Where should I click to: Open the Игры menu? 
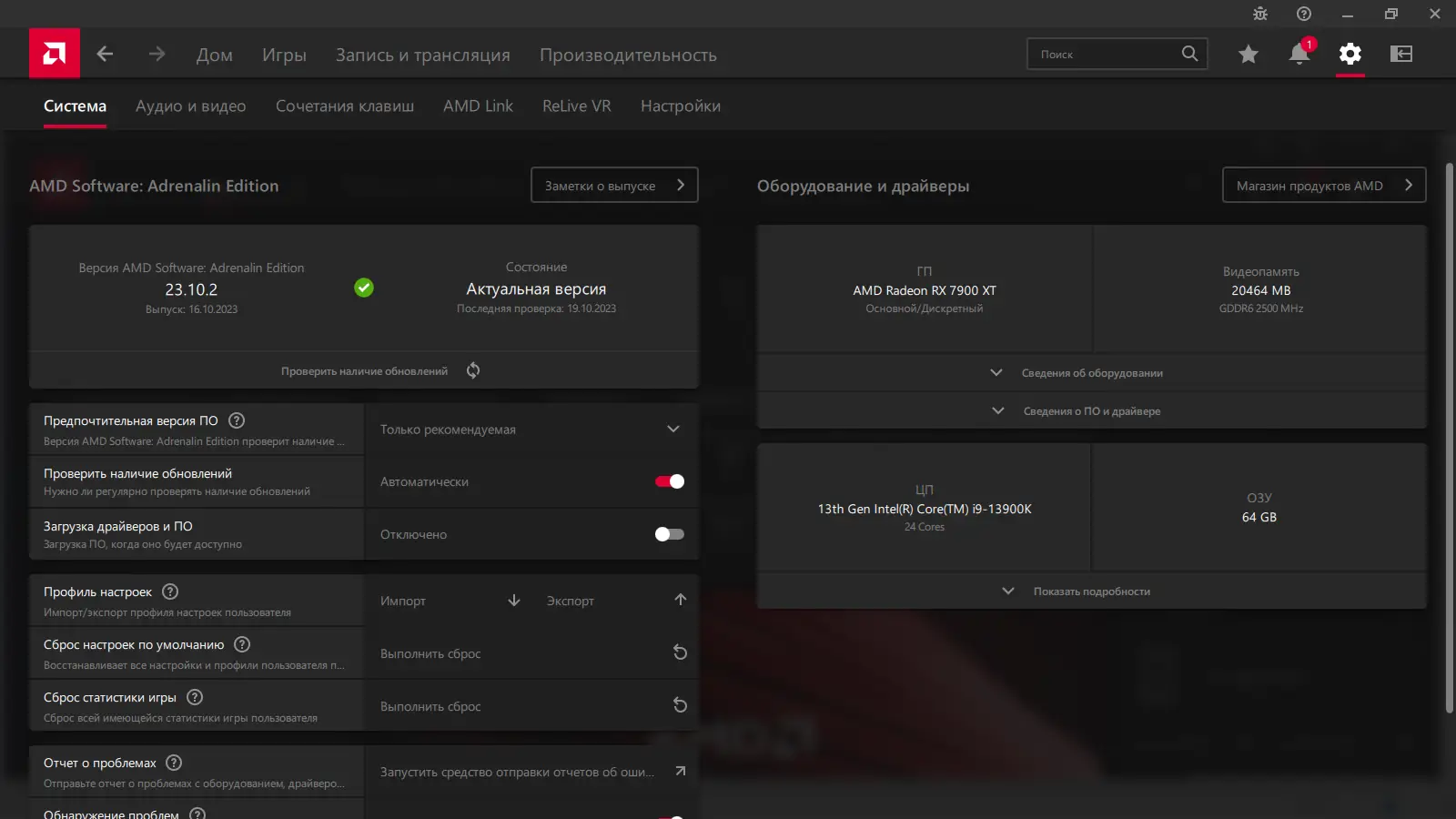click(284, 55)
